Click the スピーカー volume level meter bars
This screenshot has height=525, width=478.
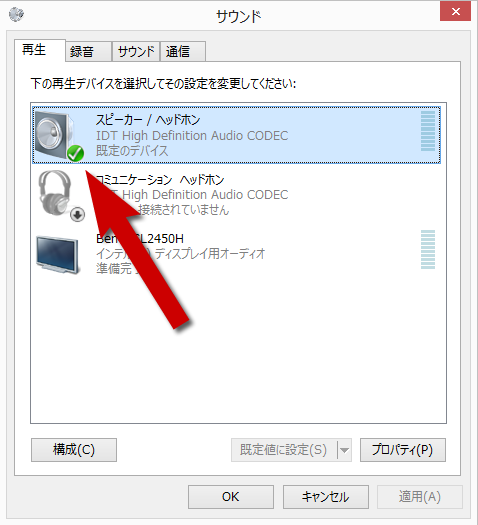(x=428, y=131)
